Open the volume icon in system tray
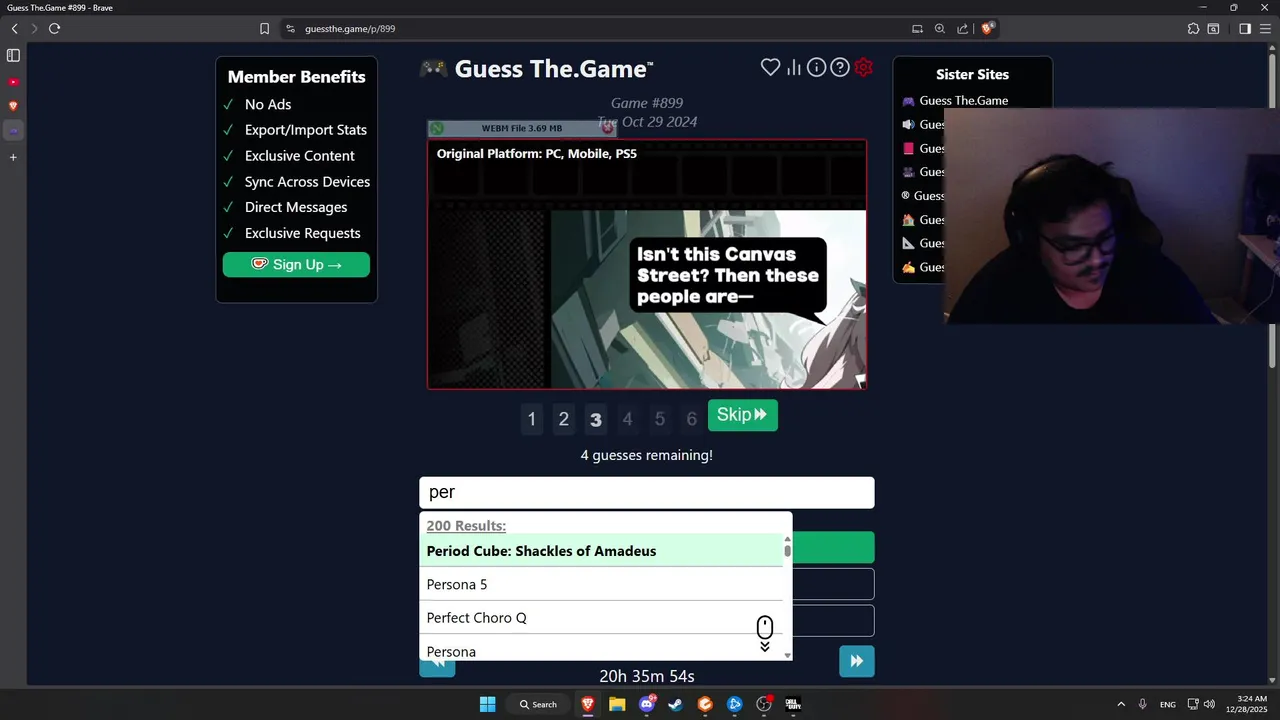Viewport: 1280px width, 720px height. (x=1209, y=704)
